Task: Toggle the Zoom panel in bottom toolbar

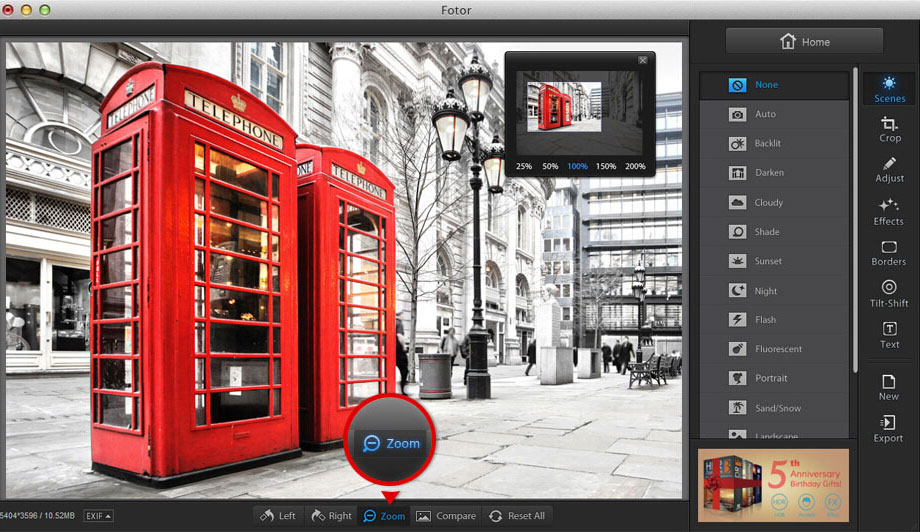Action: (384, 516)
